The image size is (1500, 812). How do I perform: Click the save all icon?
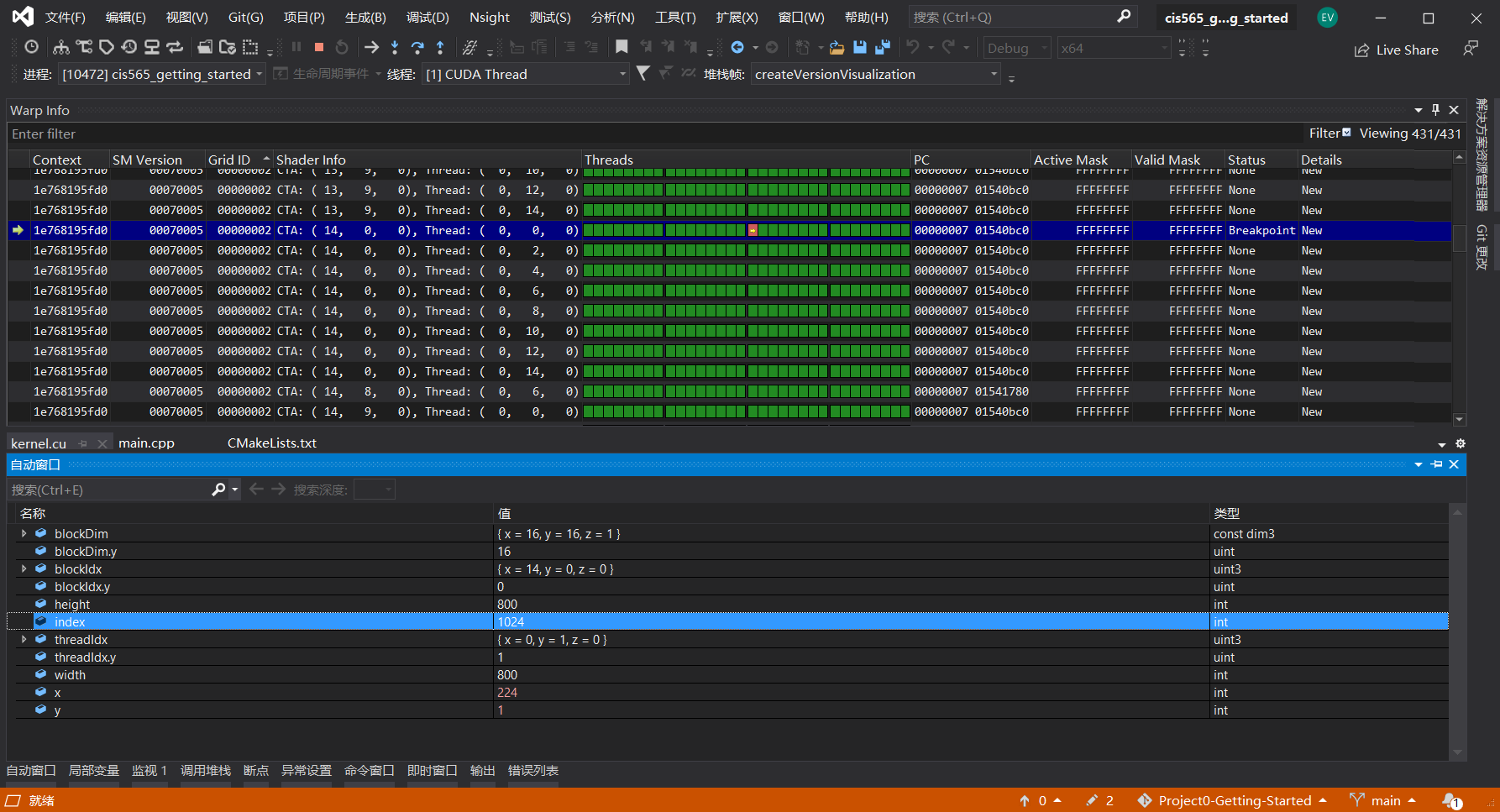coord(883,48)
